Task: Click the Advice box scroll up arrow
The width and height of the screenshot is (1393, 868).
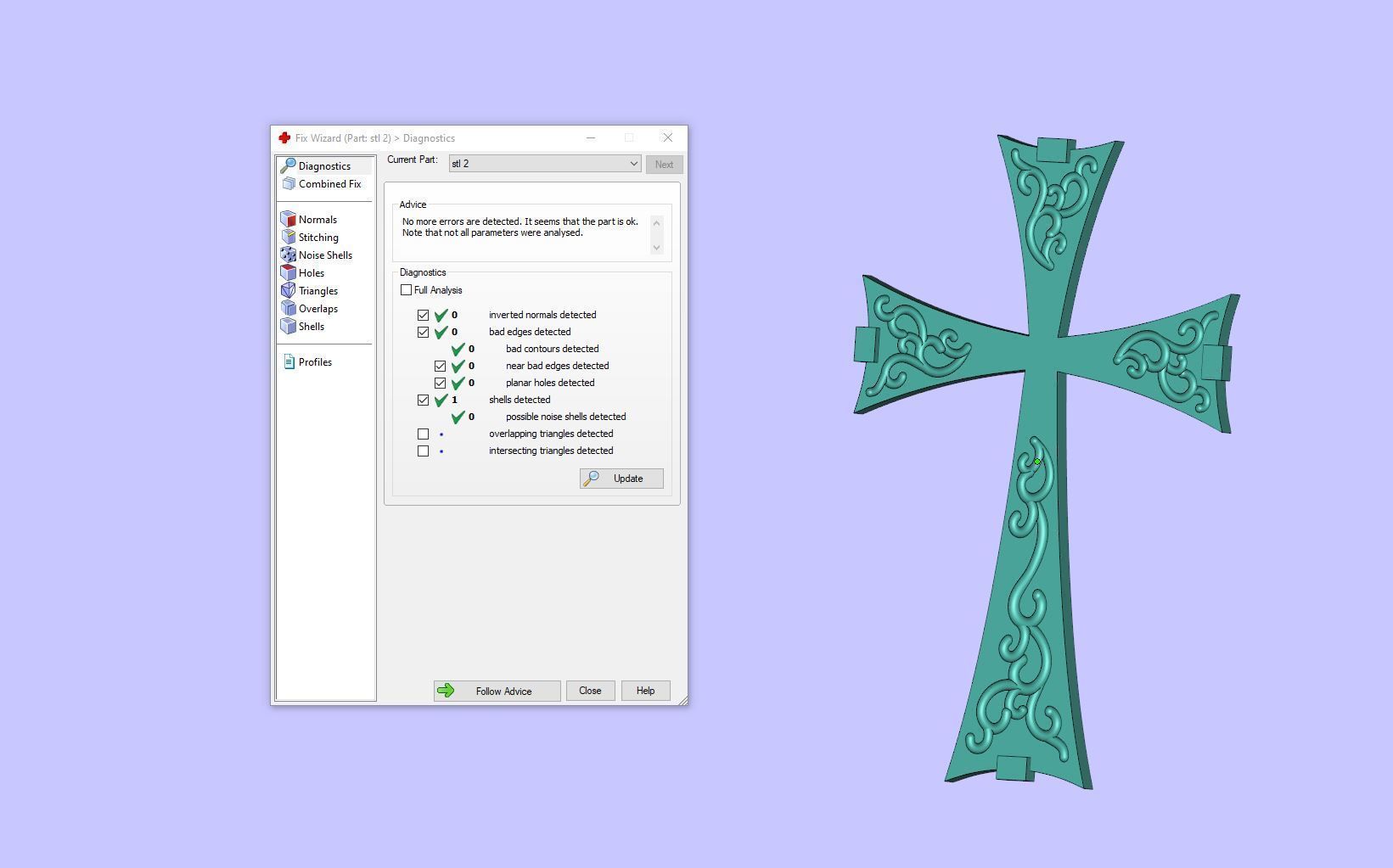Action: click(x=656, y=223)
